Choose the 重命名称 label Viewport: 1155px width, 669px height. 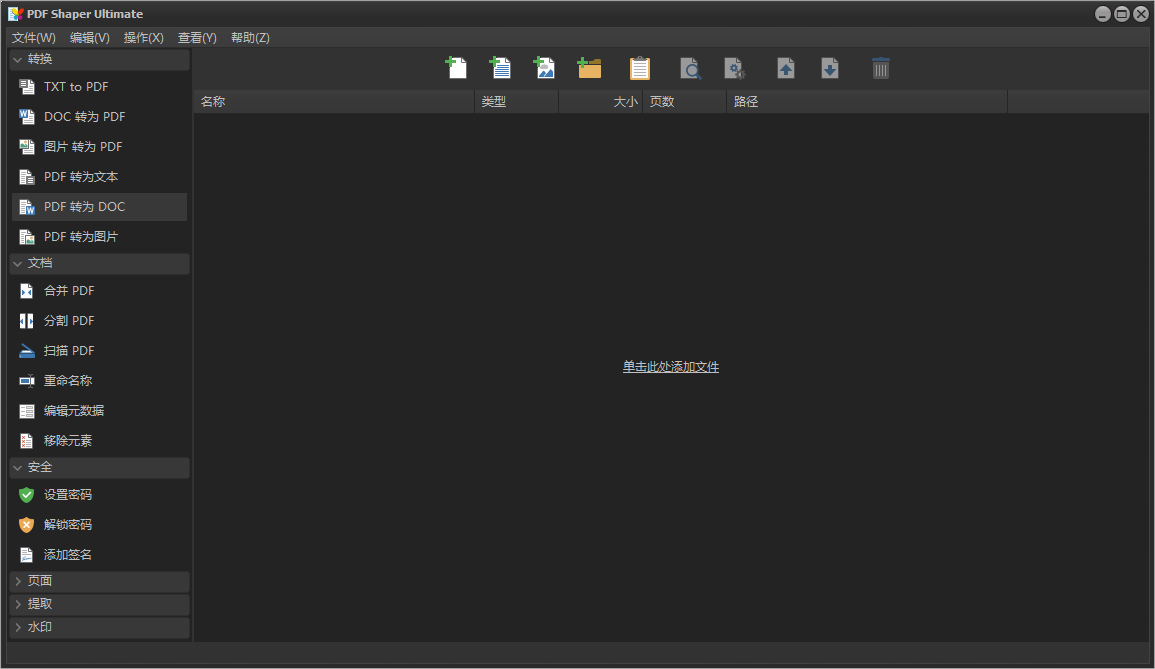click(68, 381)
